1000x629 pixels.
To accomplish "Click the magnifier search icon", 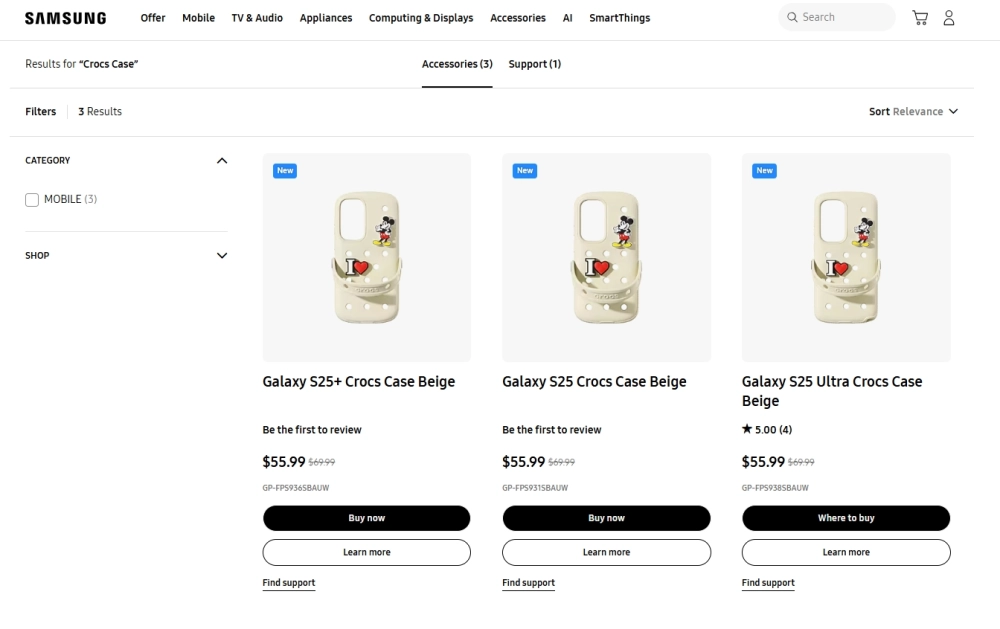I will click(793, 17).
